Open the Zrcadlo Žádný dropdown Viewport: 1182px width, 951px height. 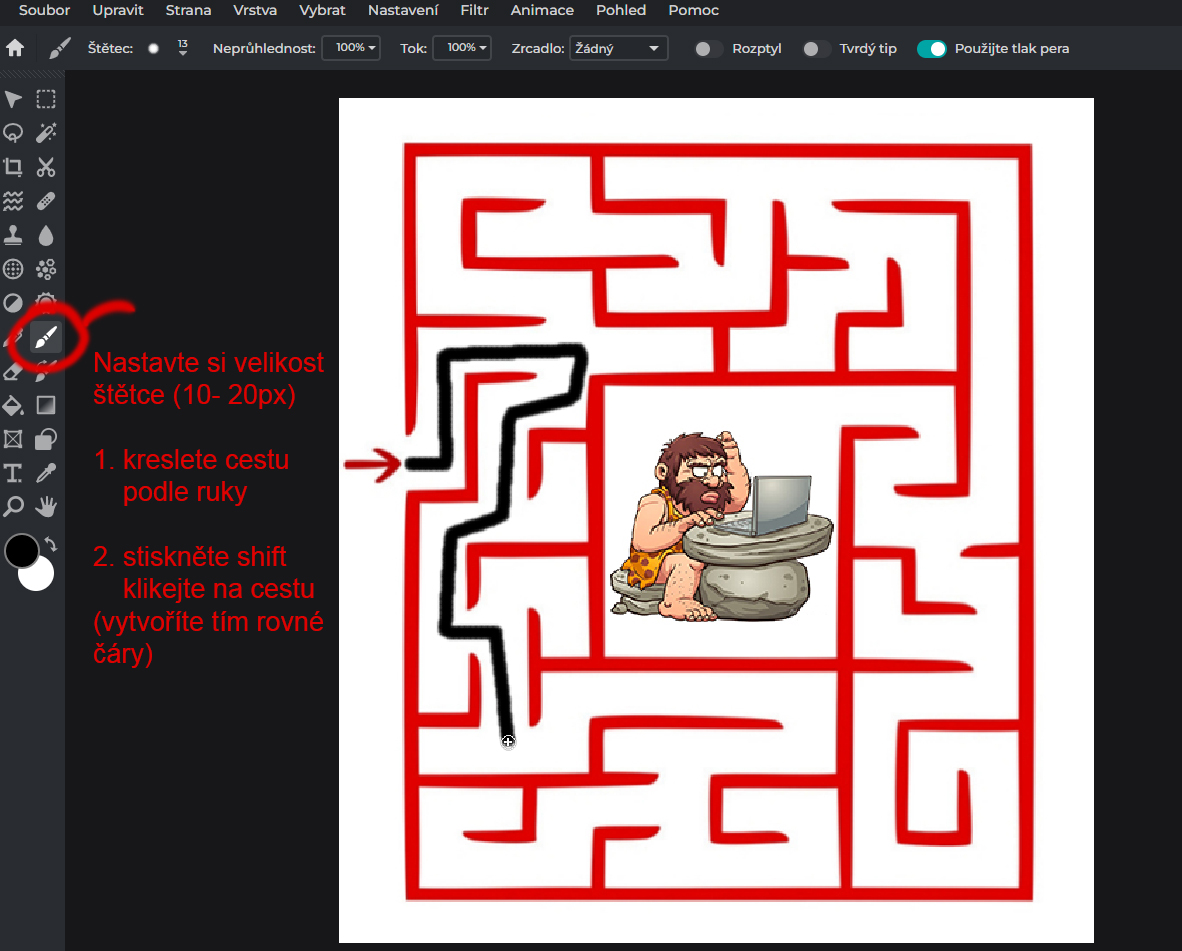[x=618, y=48]
